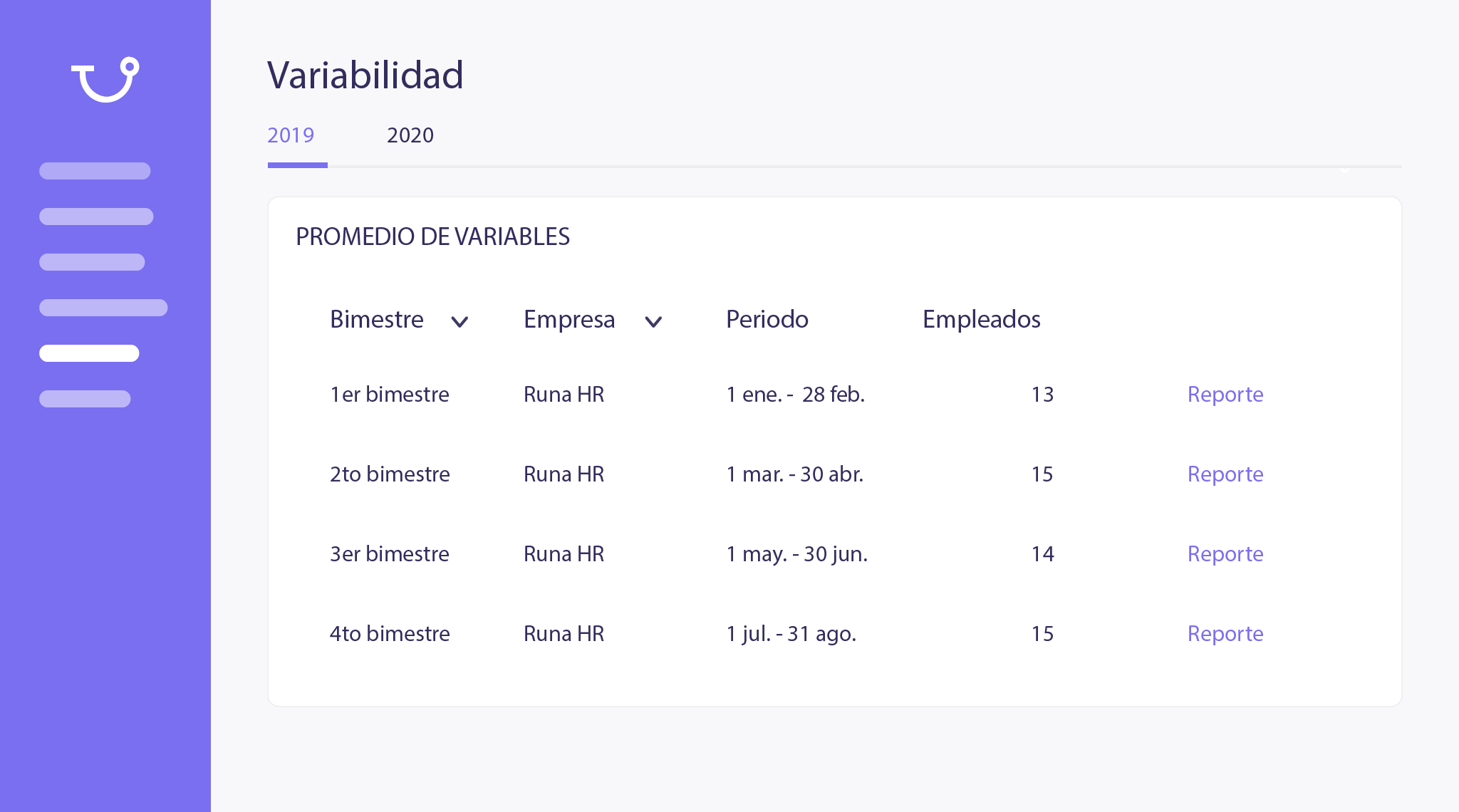The image size is (1459, 812).
Task: Select the second sidebar menu placeholder
Action: (x=96, y=217)
